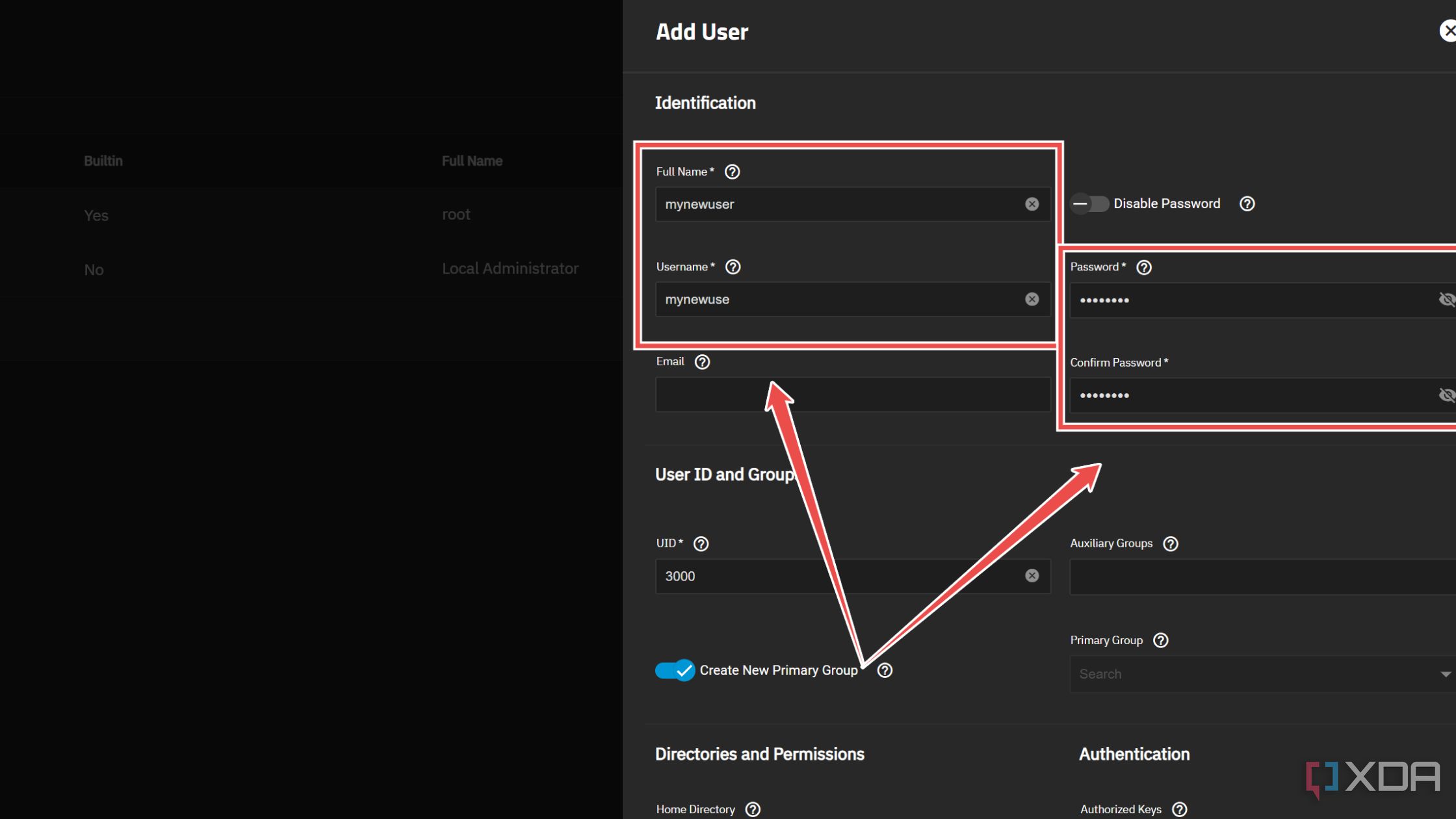Click the help icon next to Auxiliary Groups
This screenshot has height=819, width=1456.
pos(1171,543)
